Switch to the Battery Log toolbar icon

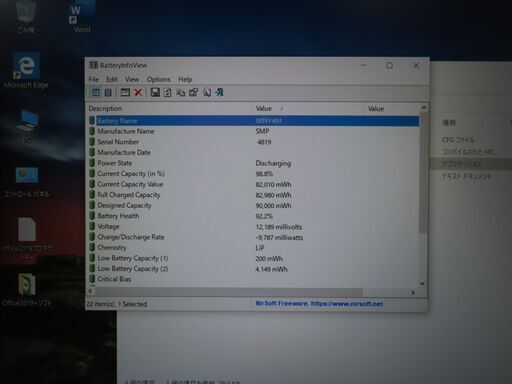[x=108, y=92]
